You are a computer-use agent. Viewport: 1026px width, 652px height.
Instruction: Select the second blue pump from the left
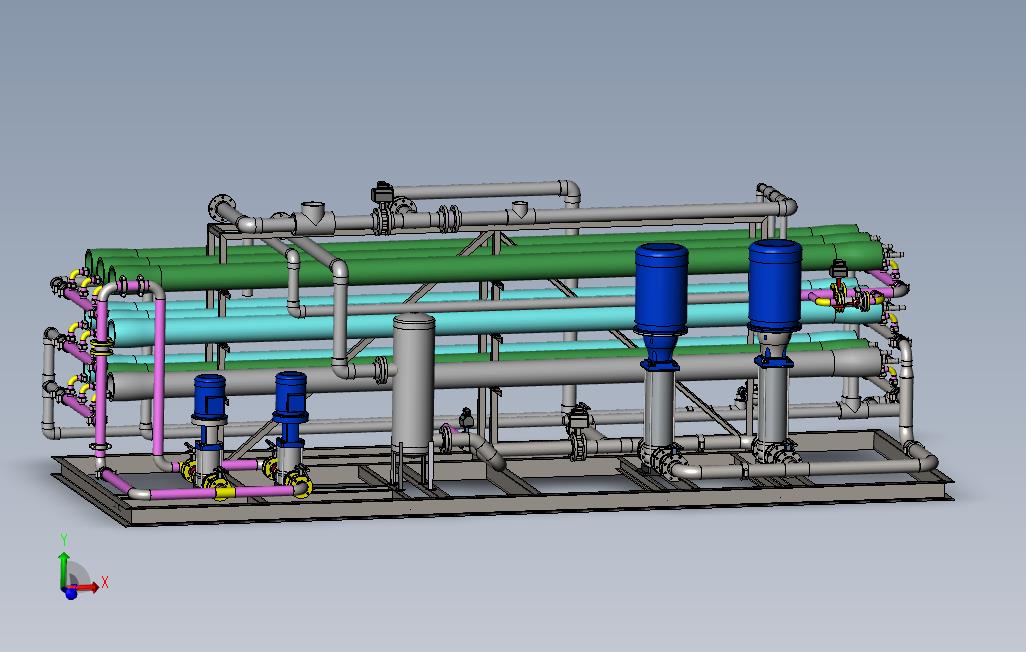tap(288, 395)
